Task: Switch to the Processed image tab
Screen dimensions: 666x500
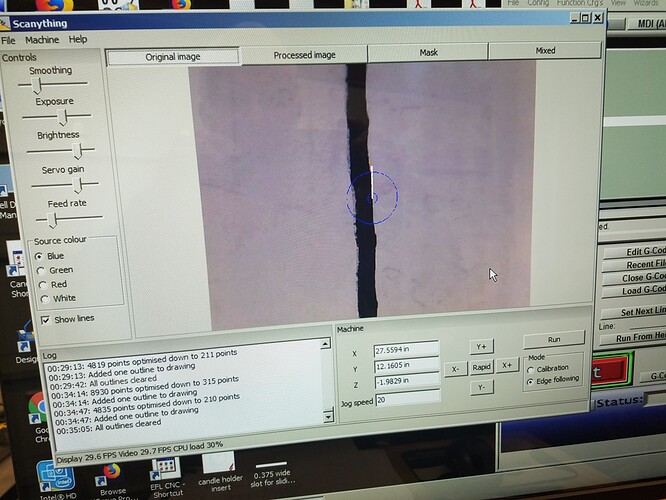Action: point(304,55)
